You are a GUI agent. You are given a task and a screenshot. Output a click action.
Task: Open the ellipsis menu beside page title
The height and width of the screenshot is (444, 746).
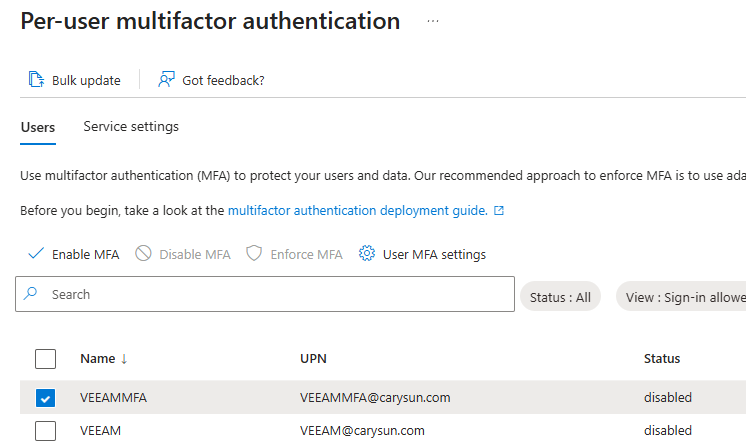coord(433,21)
